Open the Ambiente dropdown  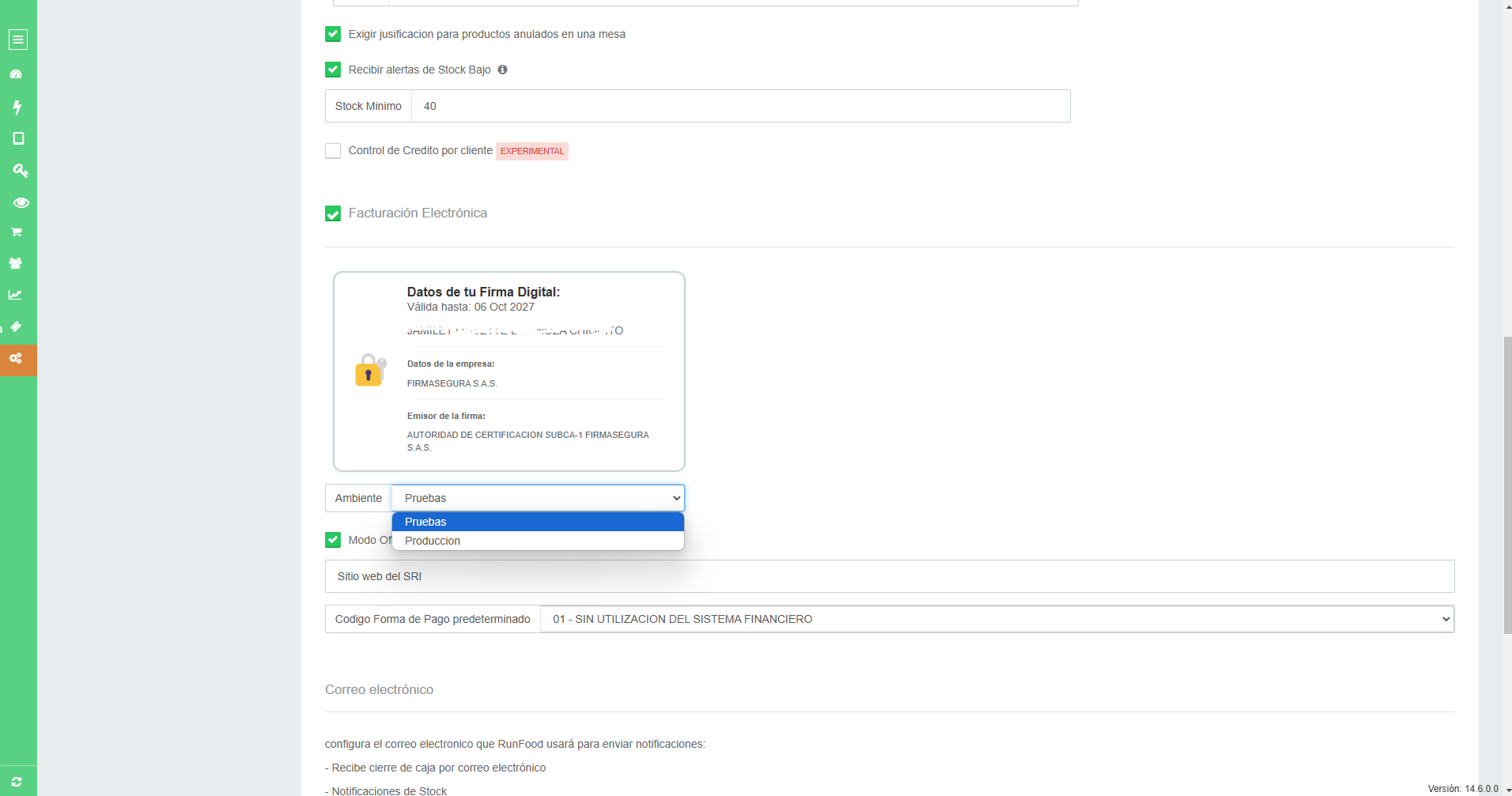pyautogui.click(x=538, y=498)
